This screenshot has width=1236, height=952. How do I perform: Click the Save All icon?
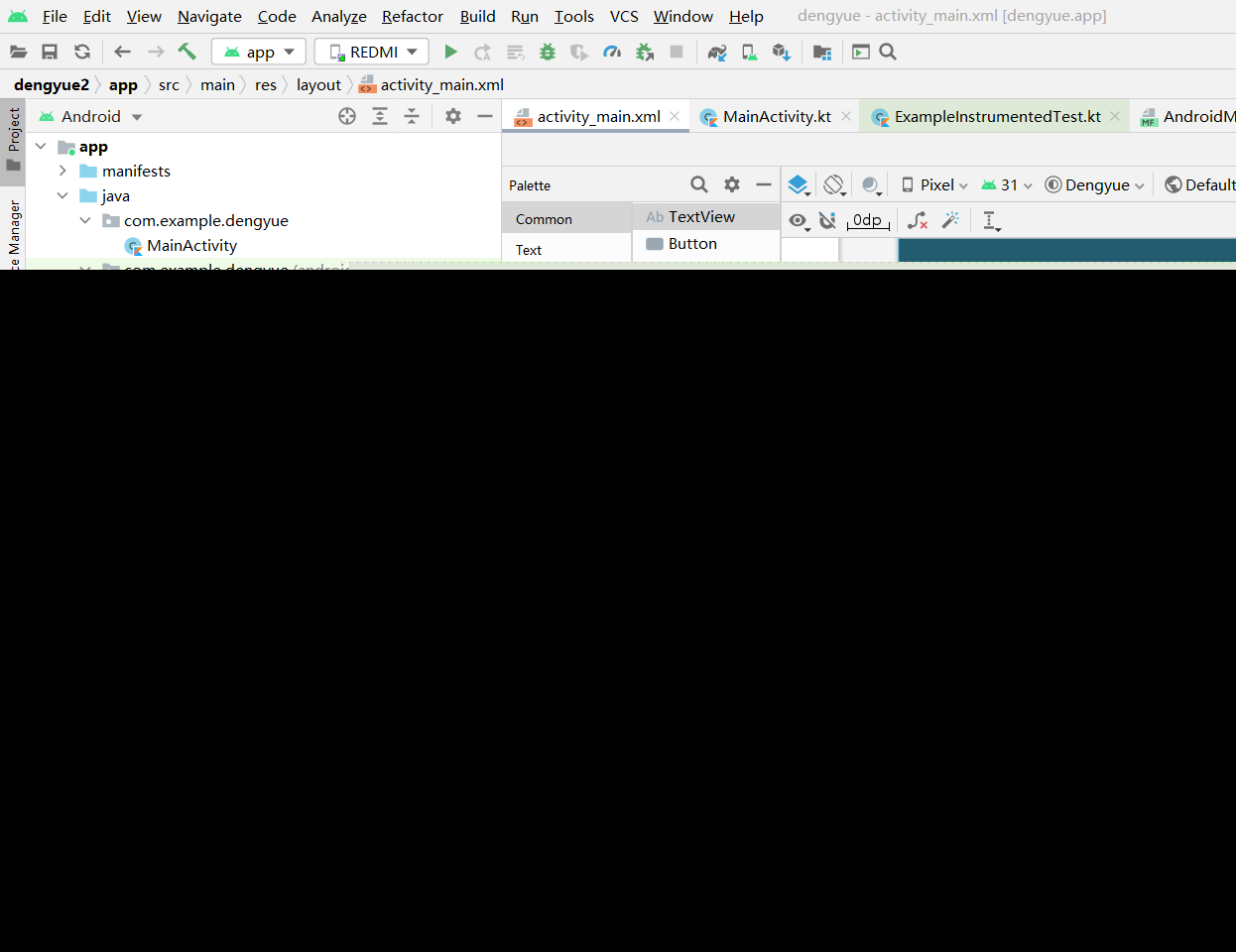50,52
